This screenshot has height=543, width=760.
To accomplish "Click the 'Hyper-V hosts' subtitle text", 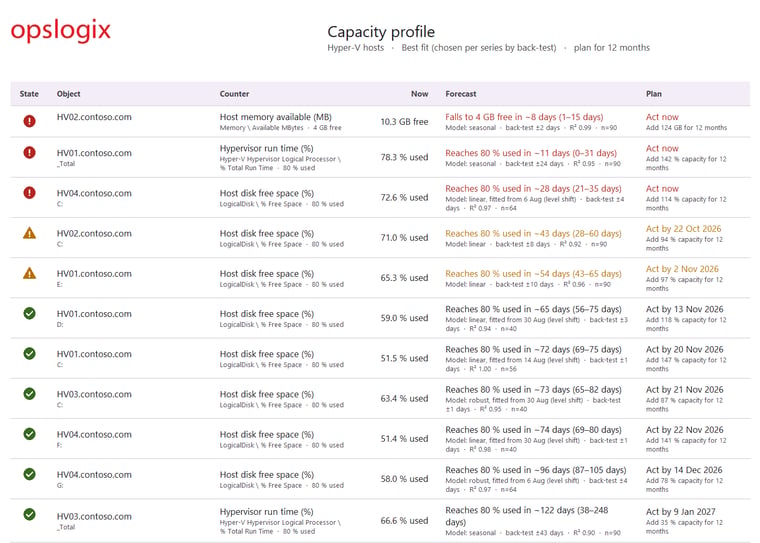I will tap(355, 48).
